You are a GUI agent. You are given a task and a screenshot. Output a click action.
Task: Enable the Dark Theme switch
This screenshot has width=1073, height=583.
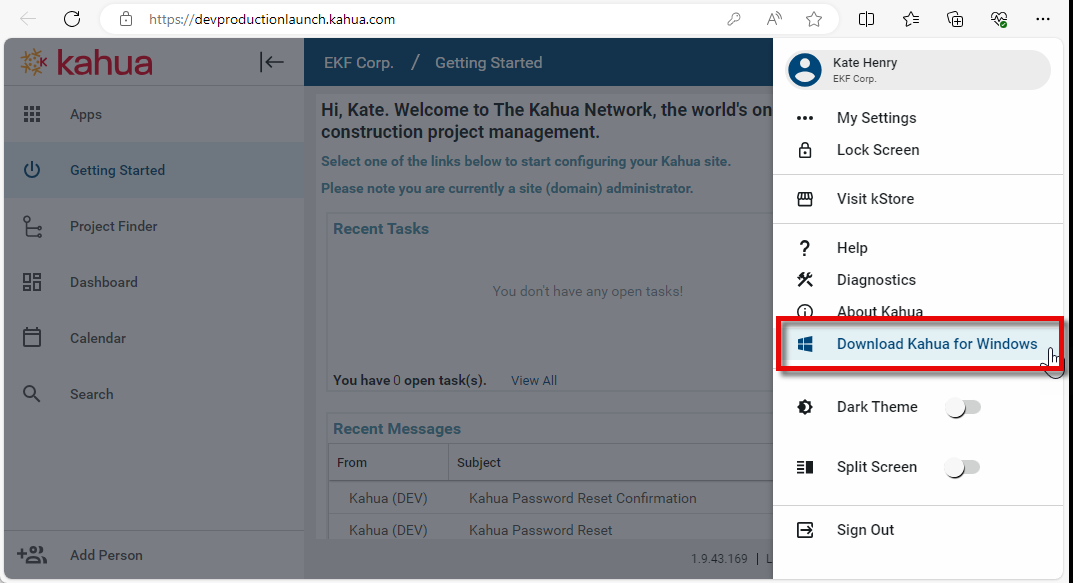(x=964, y=407)
